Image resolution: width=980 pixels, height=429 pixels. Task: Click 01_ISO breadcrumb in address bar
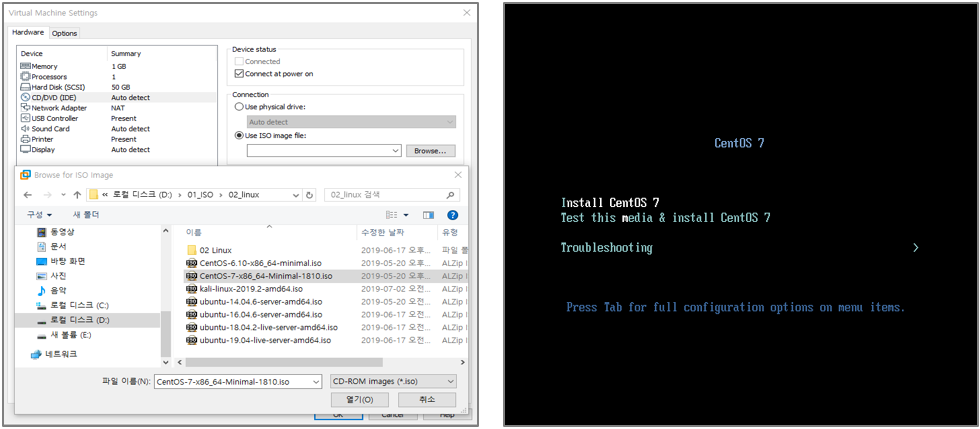point(201,194)
